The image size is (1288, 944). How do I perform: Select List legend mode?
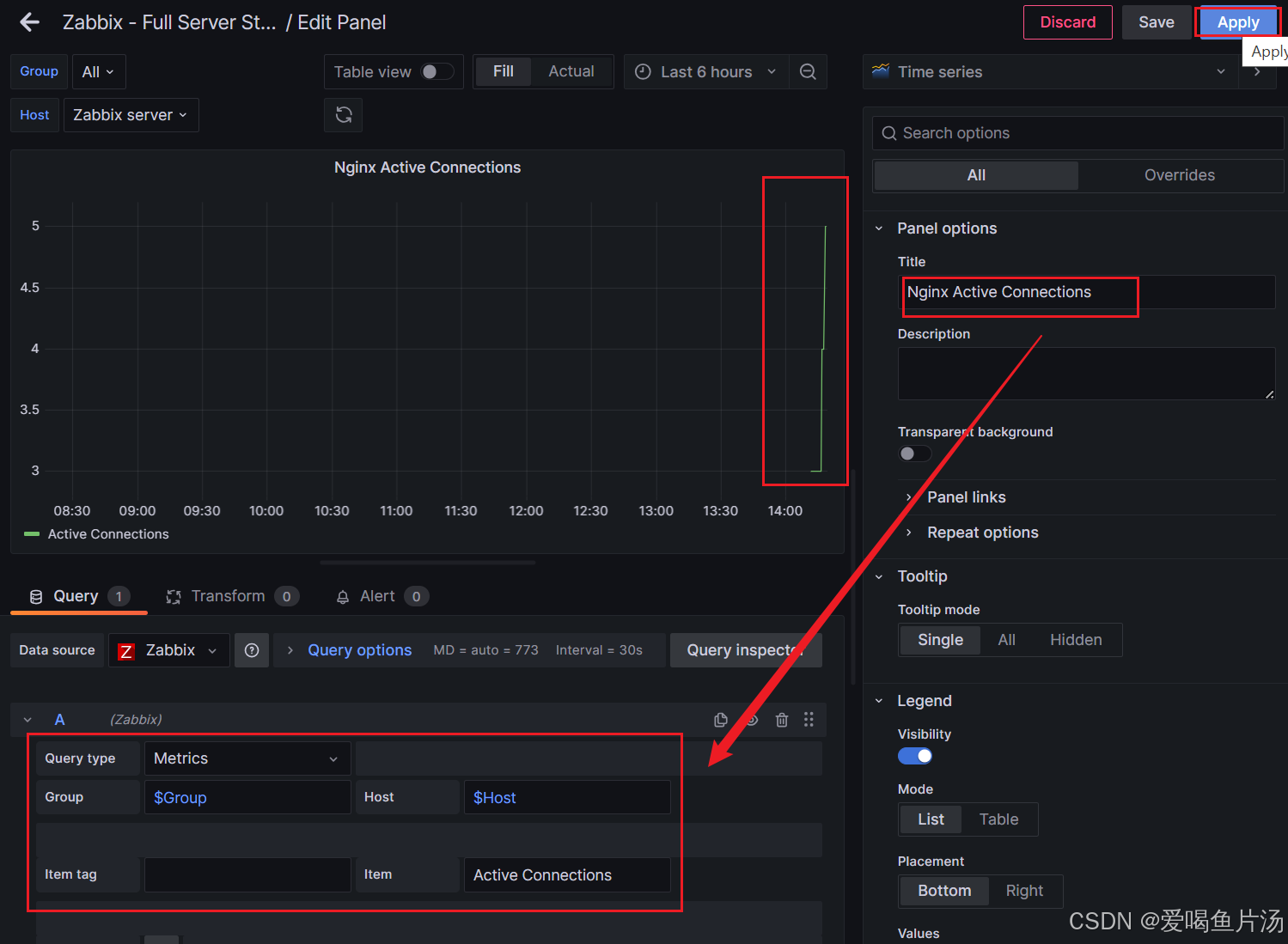pyautogui.click(x=931, y=819)
